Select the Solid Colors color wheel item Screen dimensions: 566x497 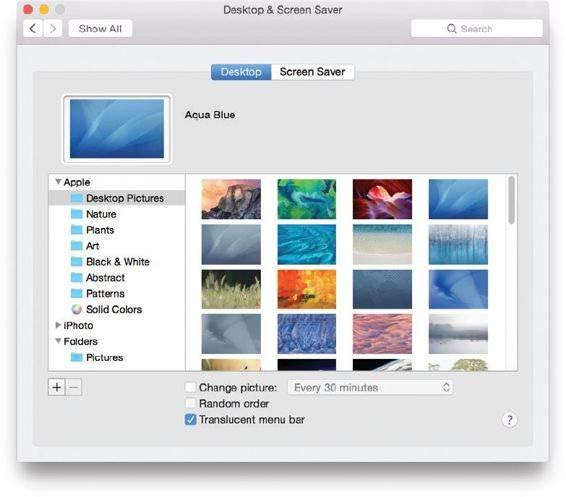pyautogui.click(x=77, y=309)
